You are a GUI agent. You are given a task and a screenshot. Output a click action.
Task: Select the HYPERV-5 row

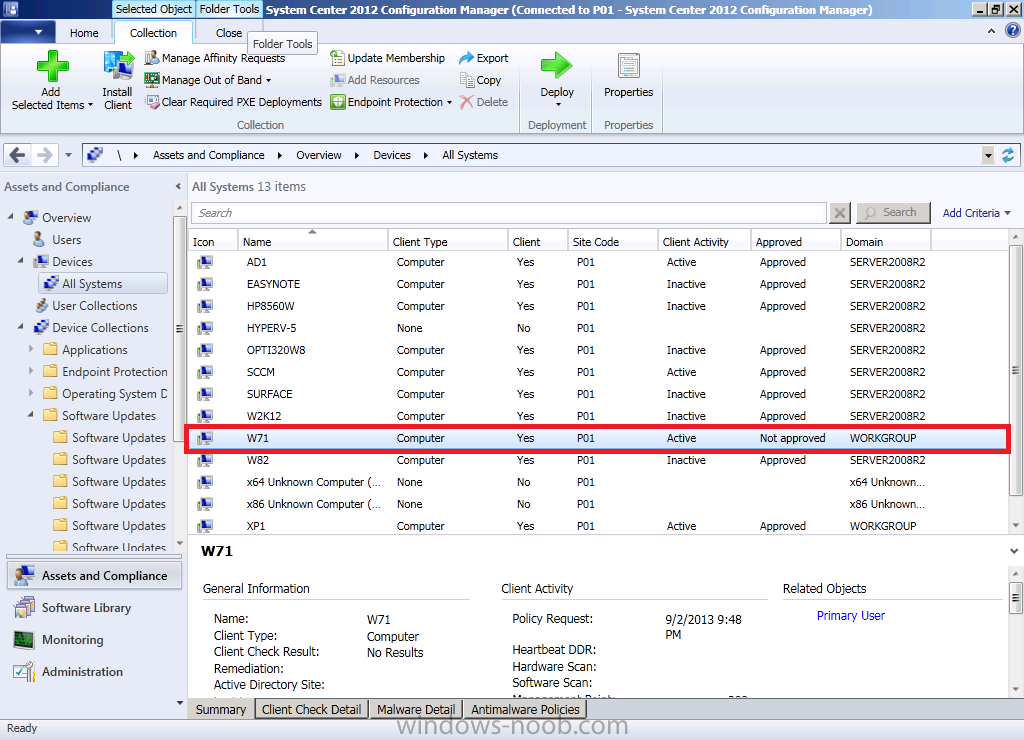click(599, 328)
